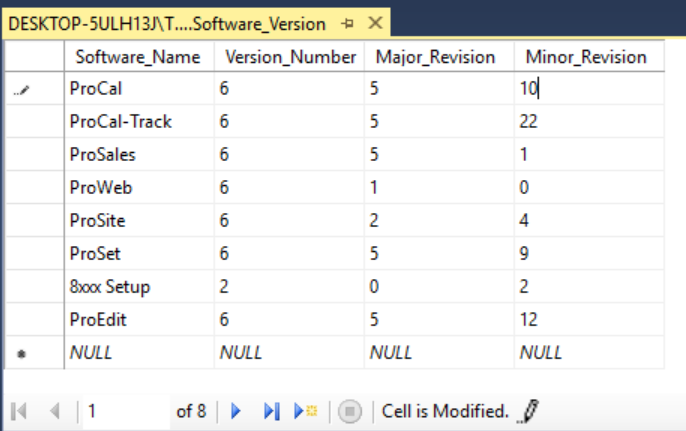Edit ProCal Minor_Revision cell showing 10
Viewport: 686px width, 431px height.
click(x=589, y=88)
